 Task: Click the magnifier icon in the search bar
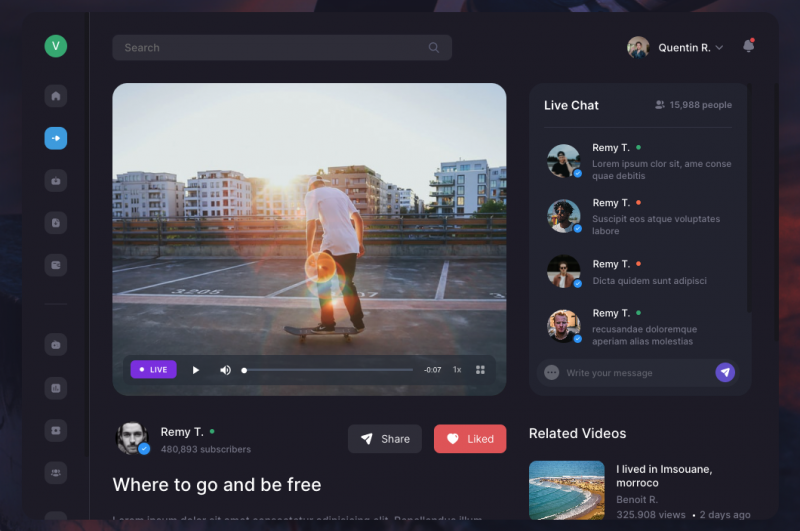pos(434,47)
